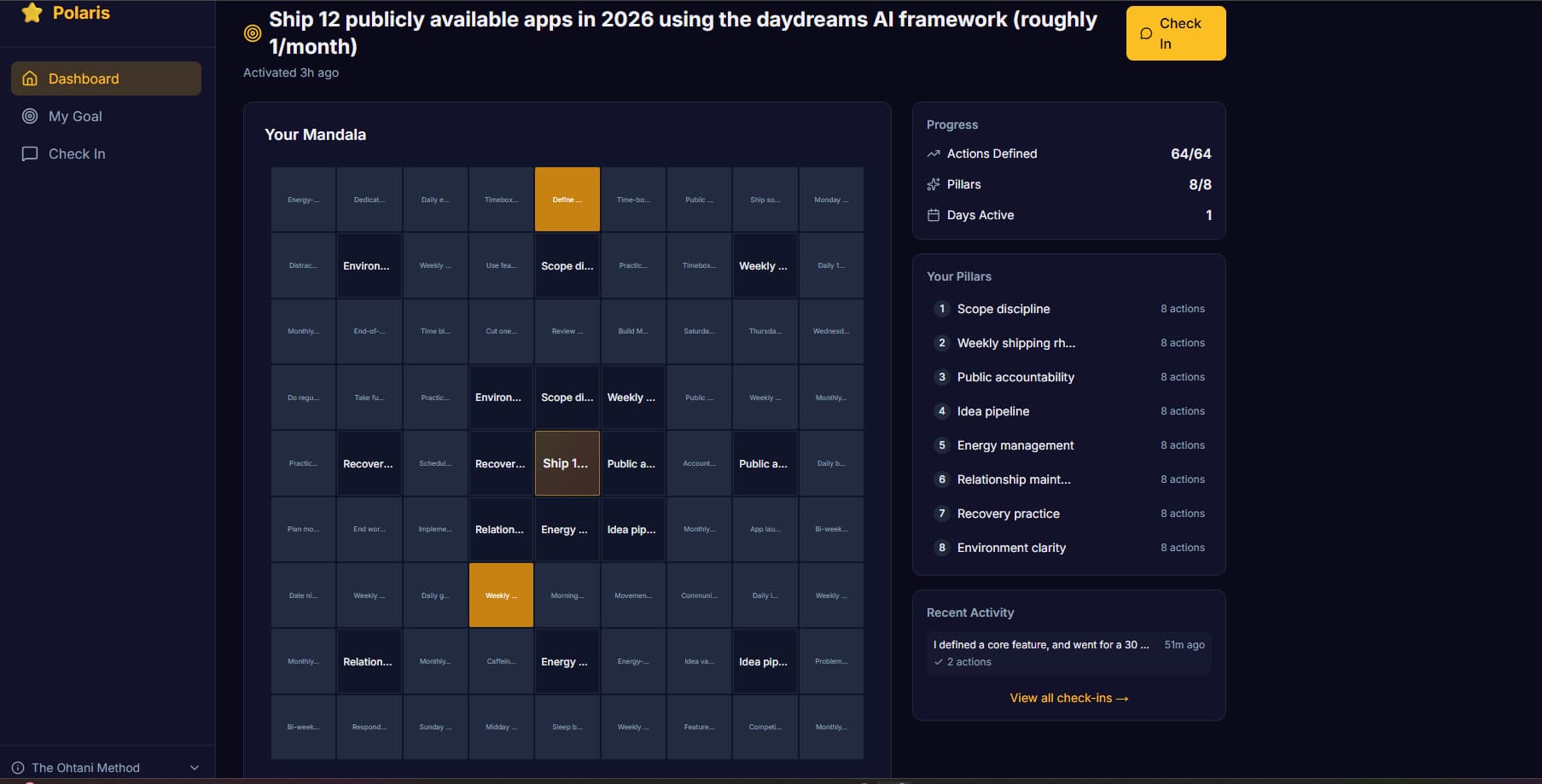Click the Days Active calendar icon

(934, 215)
